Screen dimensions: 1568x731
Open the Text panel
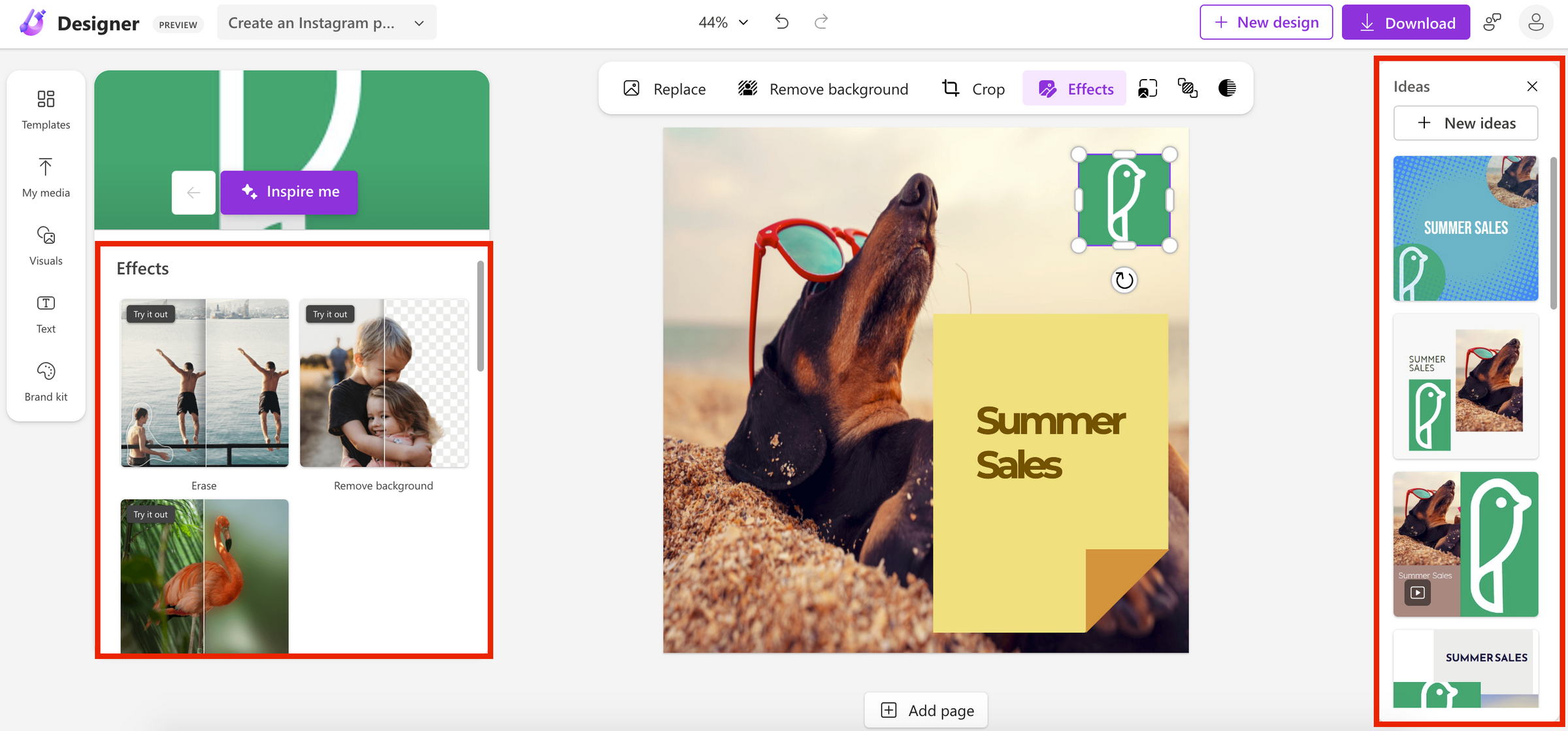(x=46, y=314)
